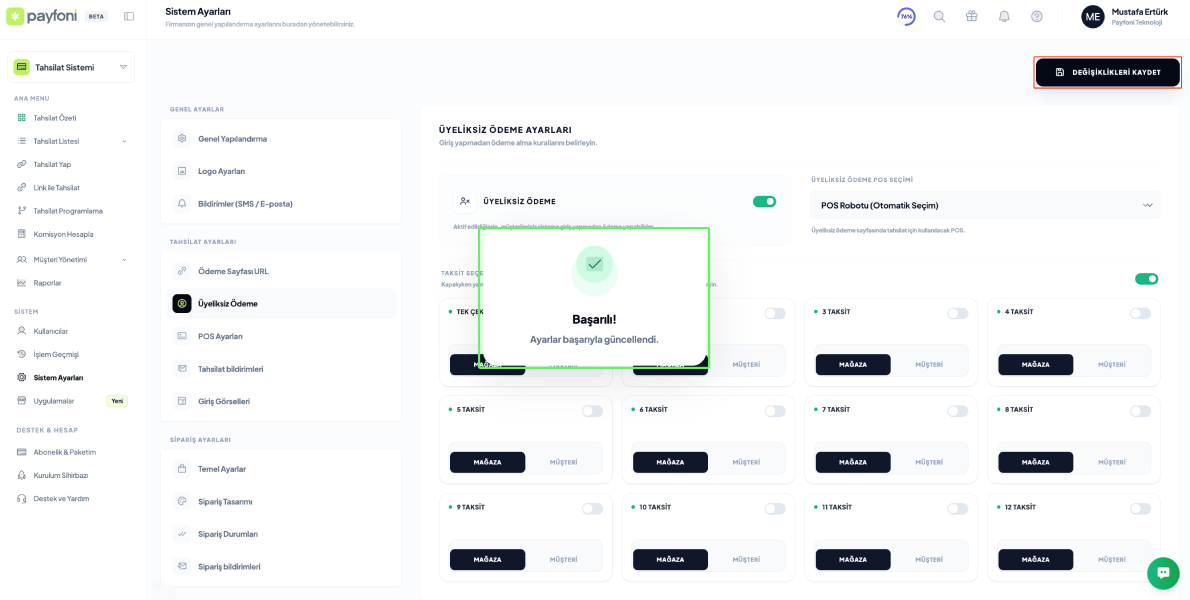Toggle the 4 Taksit switch
The width and height of the screenshot is (1190, 600).
[x=1140, y=313]
